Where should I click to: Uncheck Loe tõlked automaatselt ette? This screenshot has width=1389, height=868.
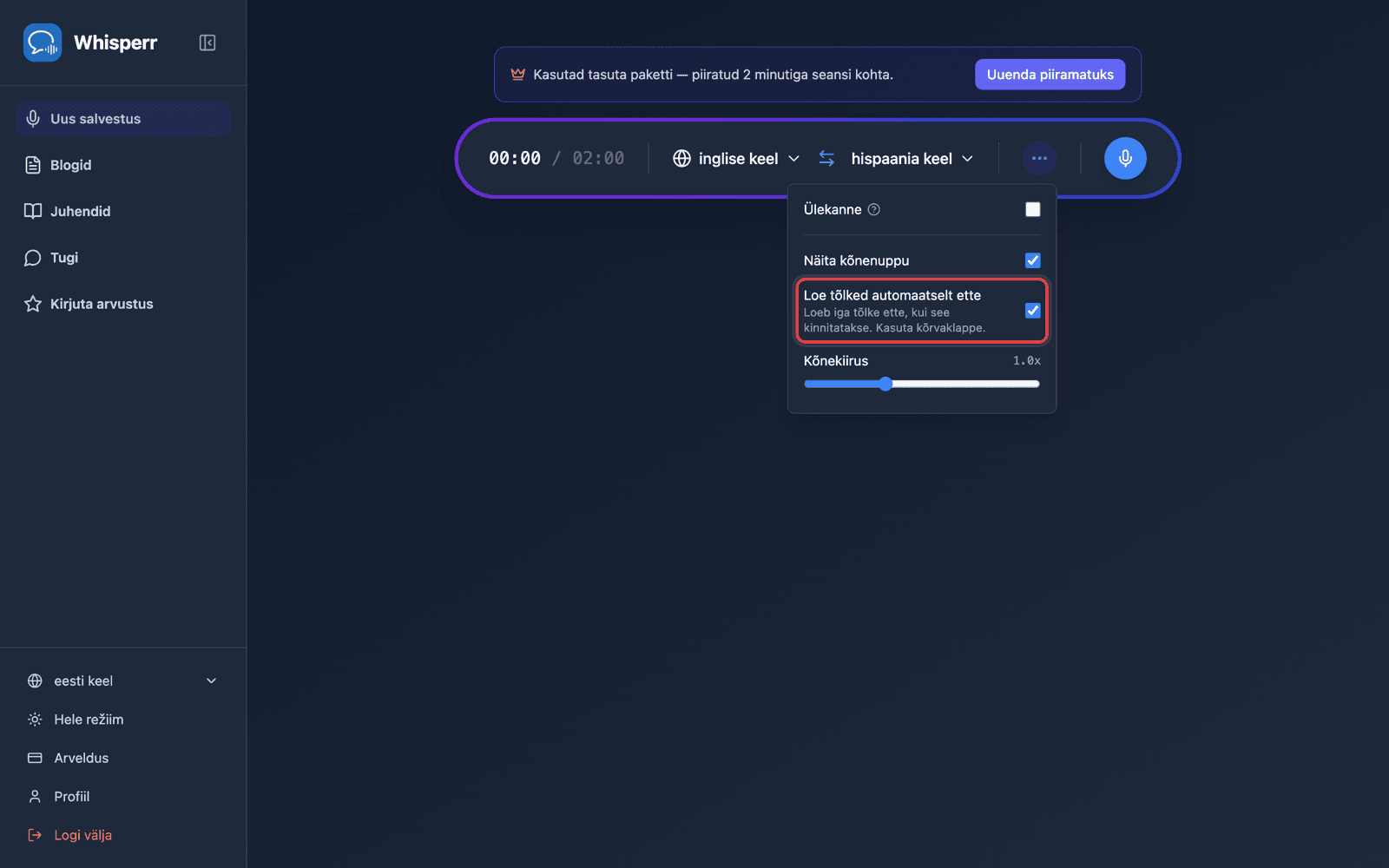point(1032,311)
